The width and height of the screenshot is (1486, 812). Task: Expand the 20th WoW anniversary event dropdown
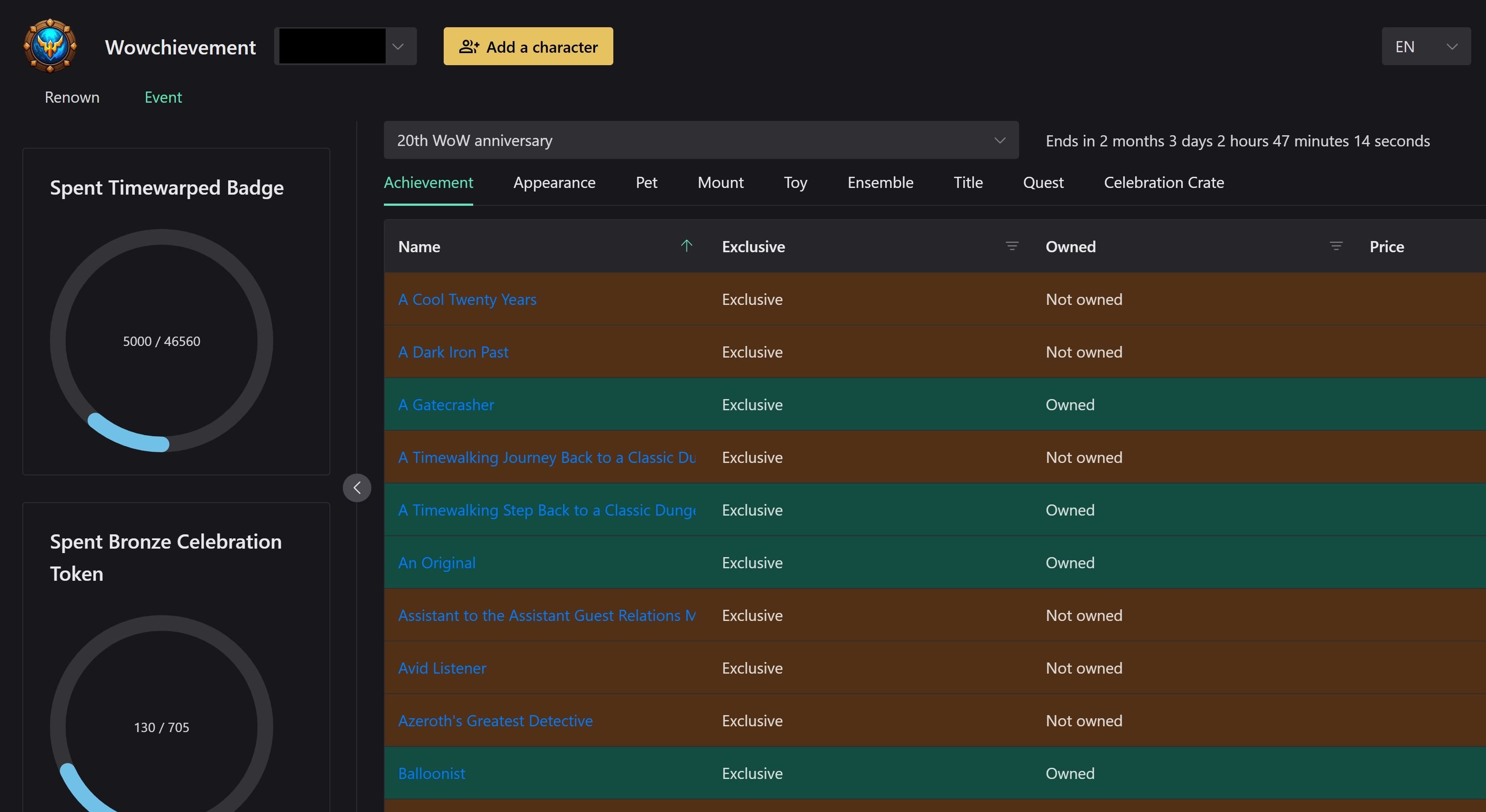[701, 140]
